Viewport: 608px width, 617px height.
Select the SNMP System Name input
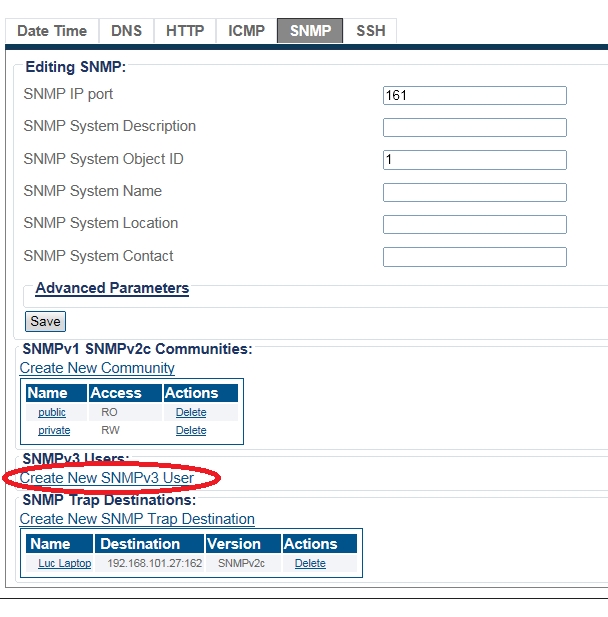[474, 193]
